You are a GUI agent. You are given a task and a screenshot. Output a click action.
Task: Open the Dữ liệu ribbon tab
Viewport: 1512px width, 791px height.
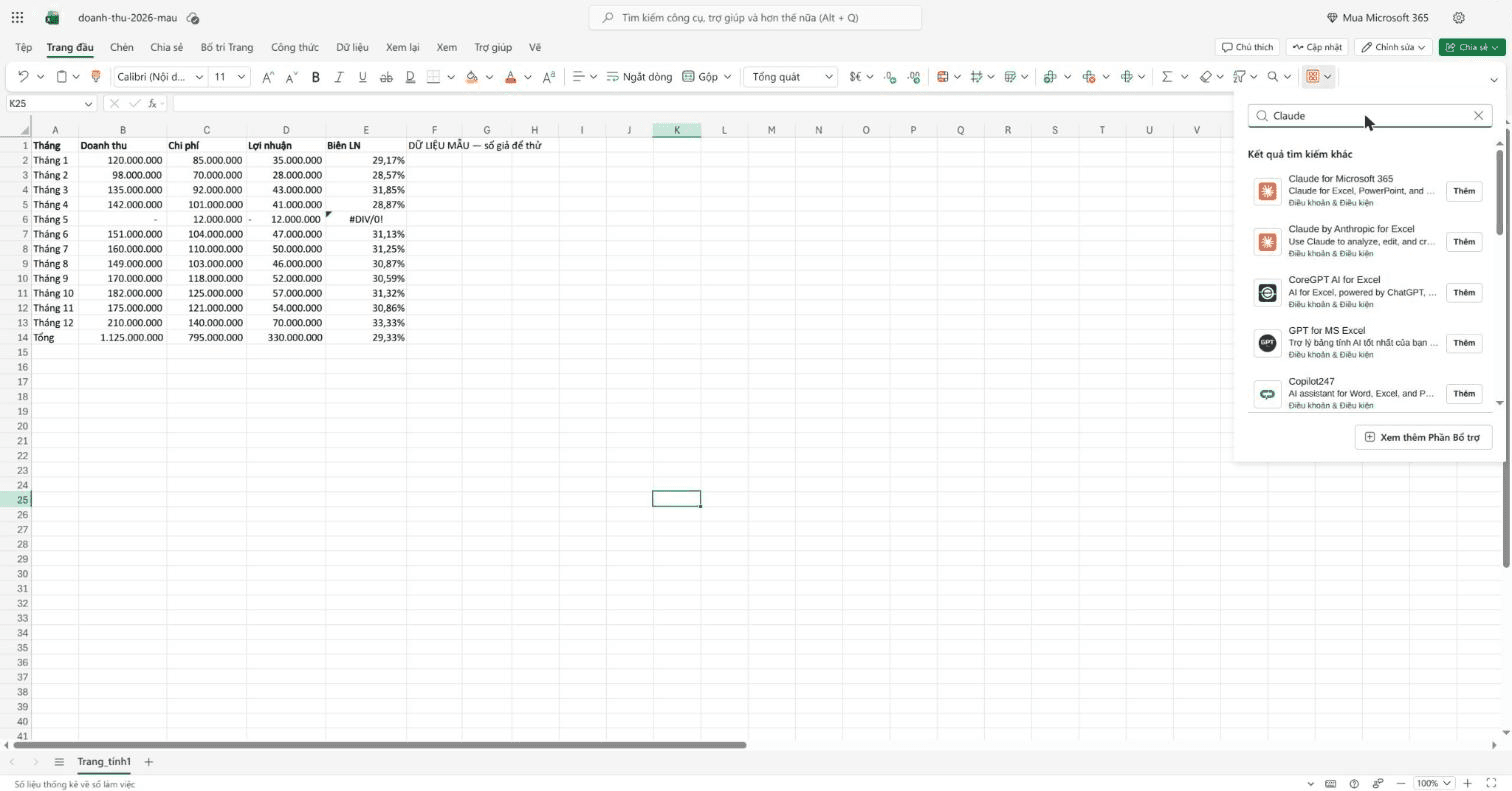(x=352, y=47)
